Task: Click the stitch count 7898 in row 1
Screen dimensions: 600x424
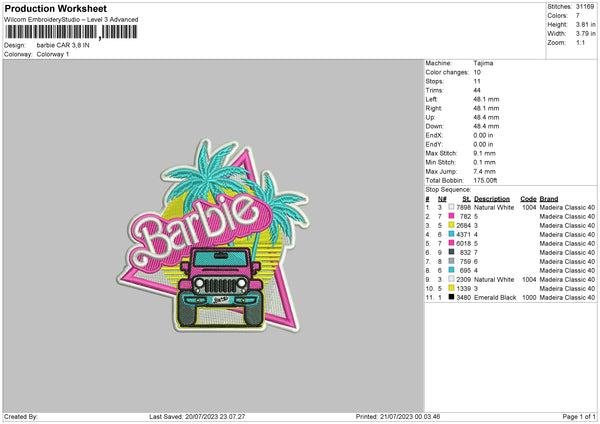Action: tap(463, 207)
